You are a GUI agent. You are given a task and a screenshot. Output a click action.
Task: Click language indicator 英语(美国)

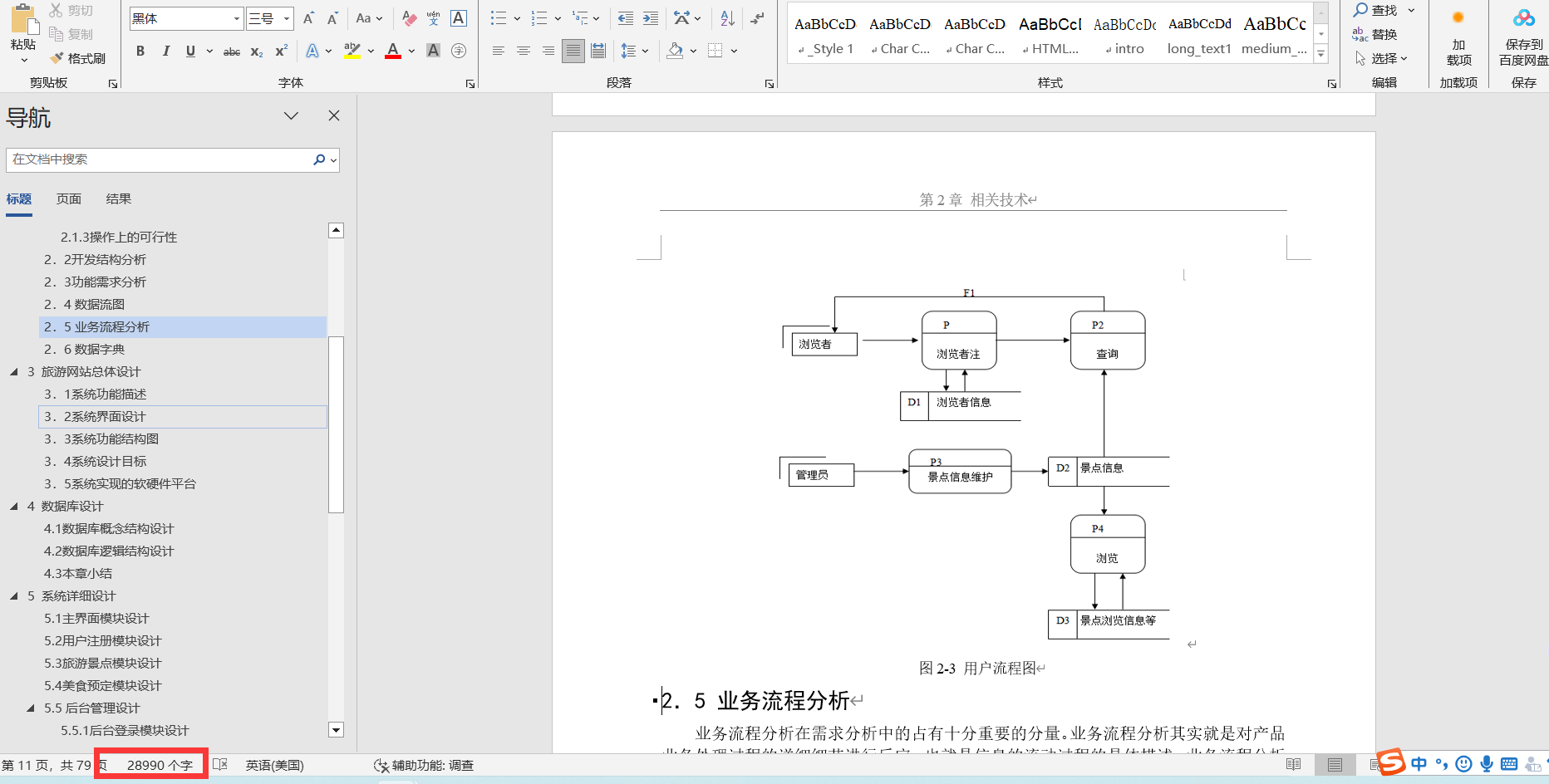click(x=275, y=765)
